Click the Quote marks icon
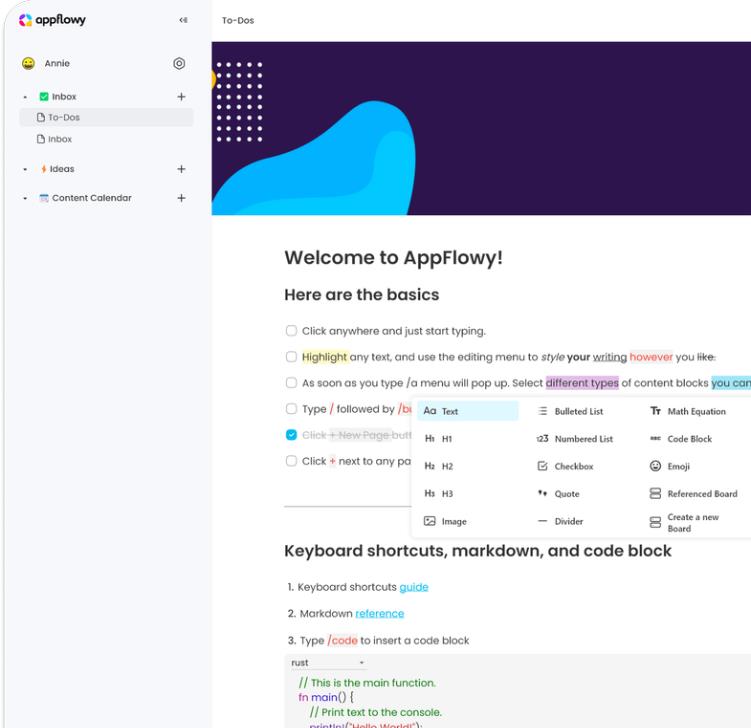The image size is (751, 728). [x=542, y=493]
